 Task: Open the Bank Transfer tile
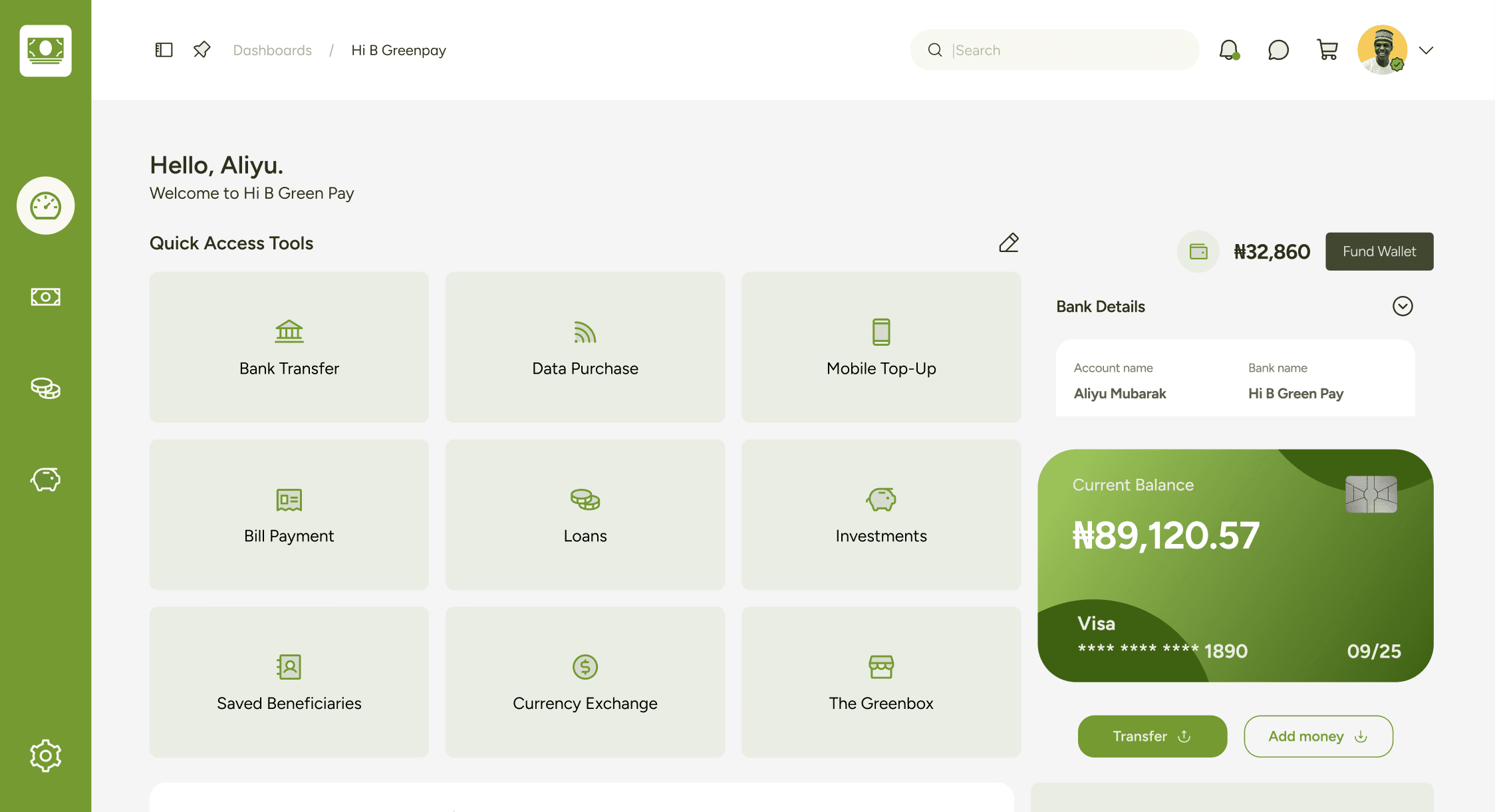click(x=289, y=347)
